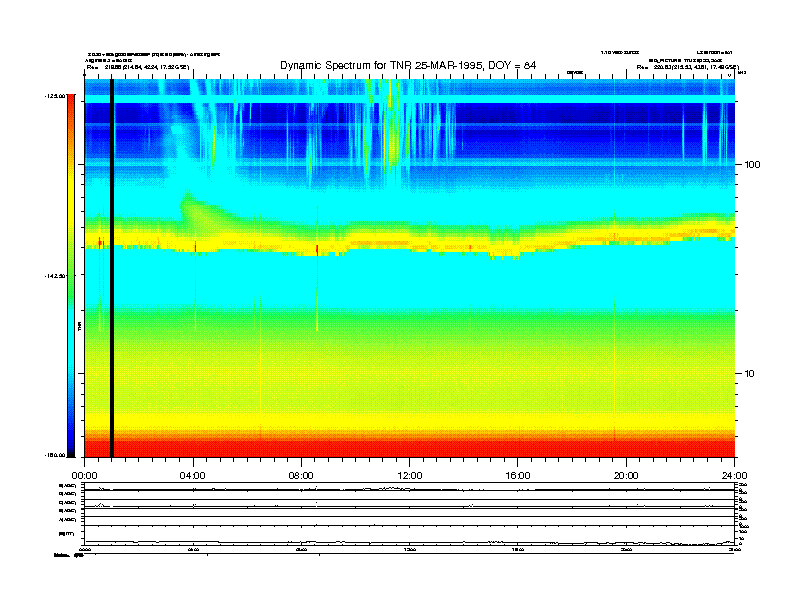Click the 12:00 time axis label
Screen dimensions: 792x612
click(x=410, y=475)
